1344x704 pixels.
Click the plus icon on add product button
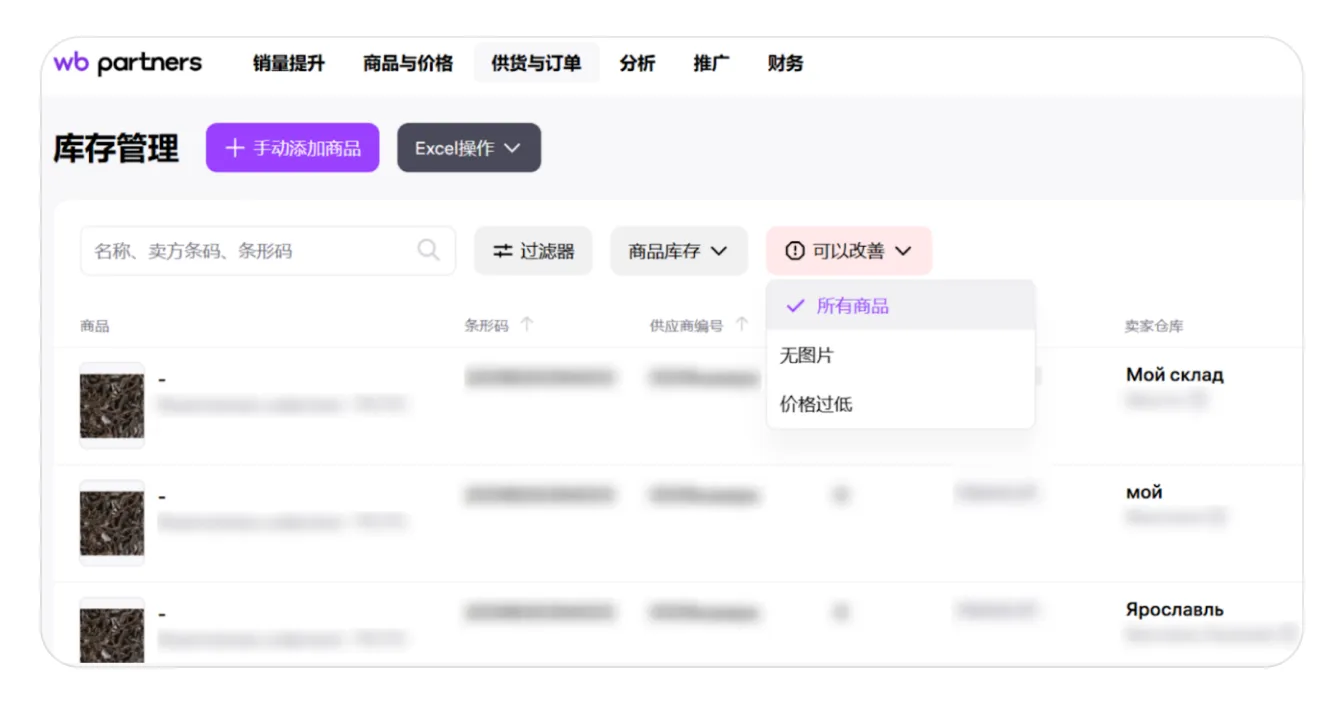click(x=234, y=148)
